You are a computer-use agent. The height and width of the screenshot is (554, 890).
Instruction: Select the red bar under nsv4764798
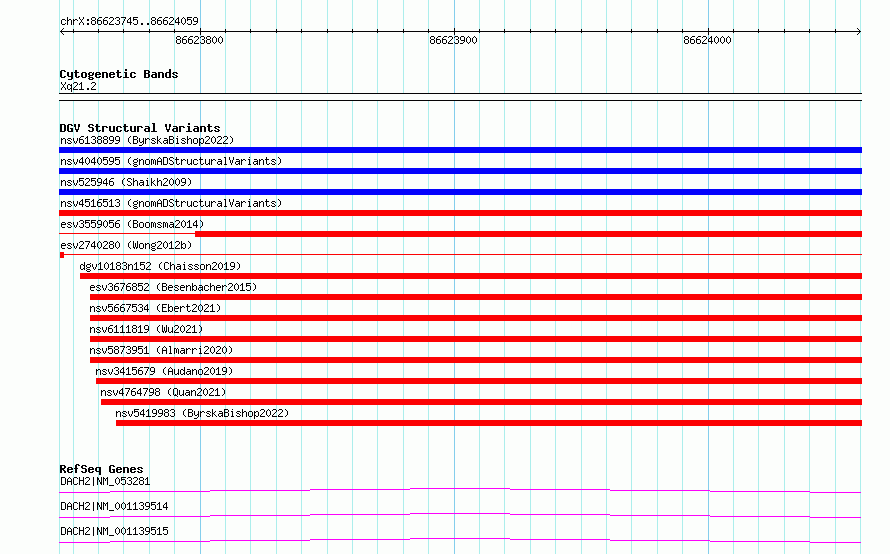(481, 402)
